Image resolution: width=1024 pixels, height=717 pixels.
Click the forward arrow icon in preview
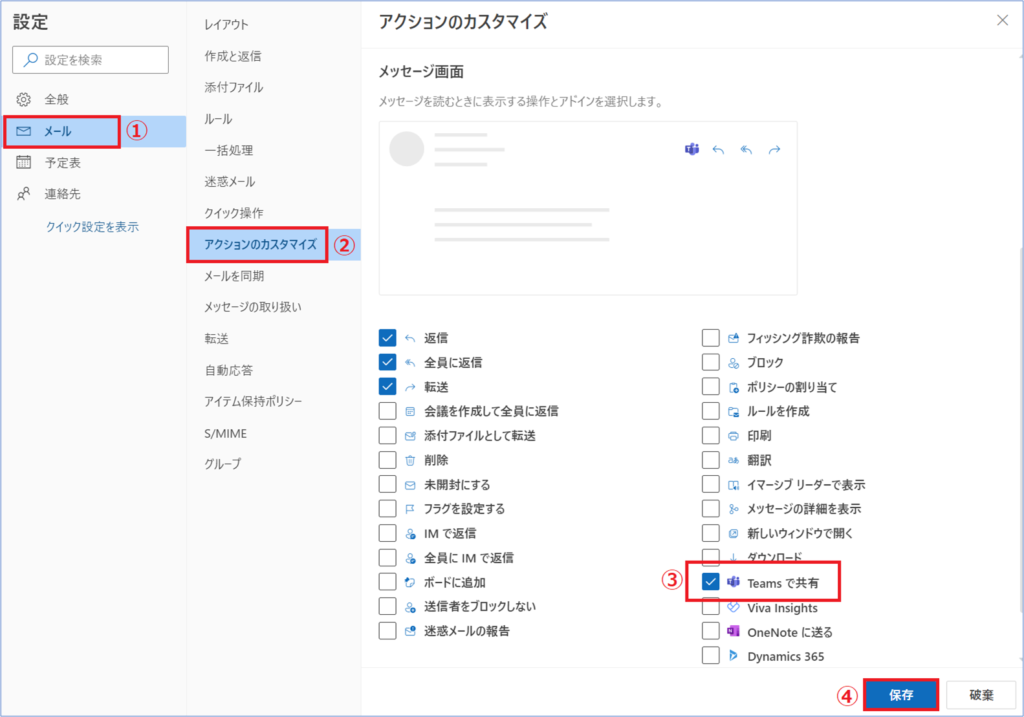click(x=774, y=150)
